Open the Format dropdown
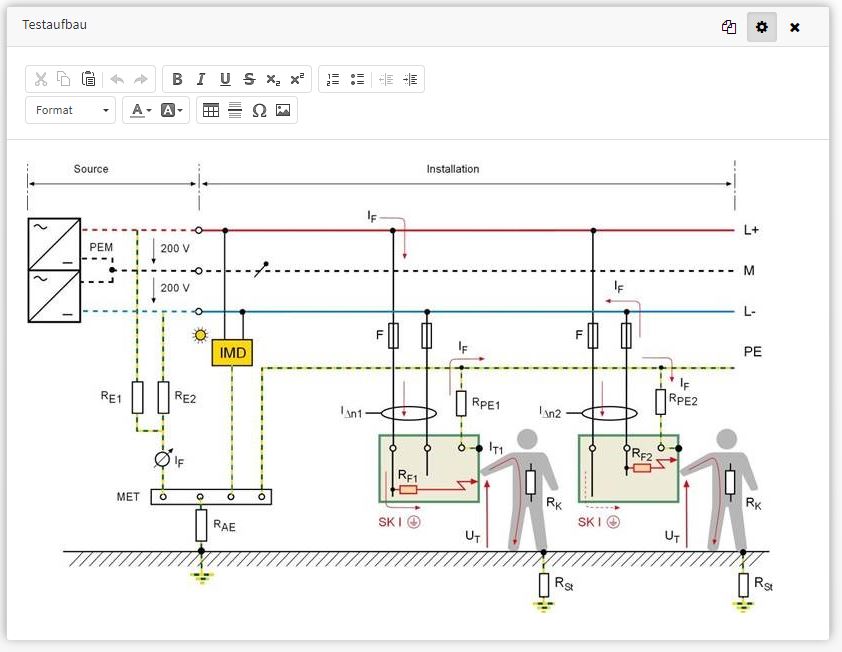This screenshot has width=842, height=652. [x=72, y=111]
